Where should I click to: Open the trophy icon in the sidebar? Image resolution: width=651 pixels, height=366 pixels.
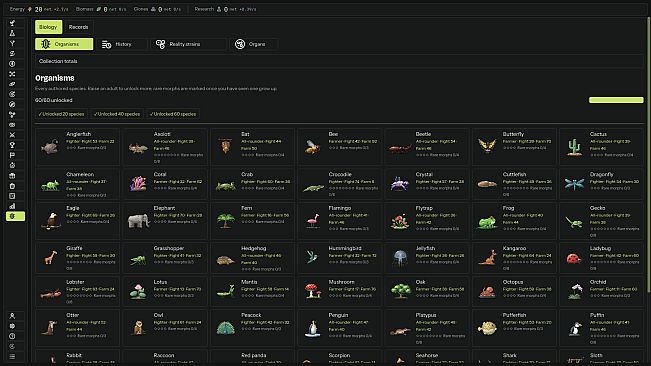pos(12,145)
